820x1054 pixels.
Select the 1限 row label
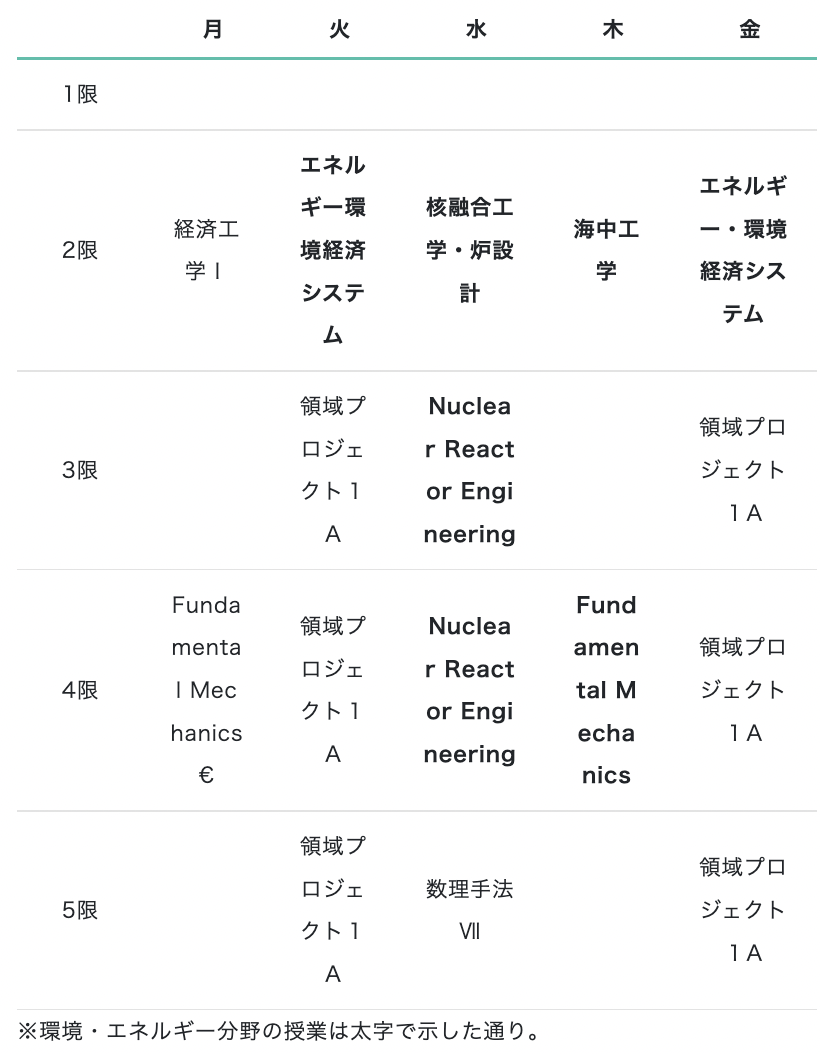(x=80, y=94)
